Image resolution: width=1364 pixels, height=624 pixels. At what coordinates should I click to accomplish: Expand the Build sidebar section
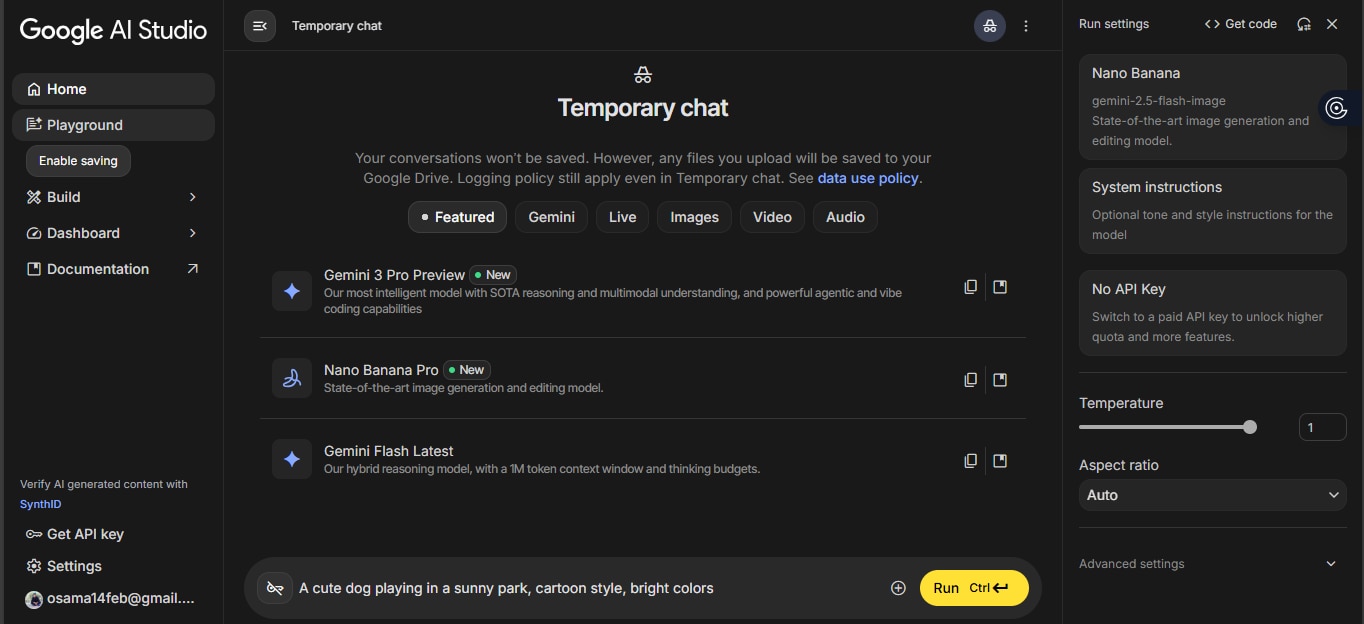pyautogui.click(x=193, y=197)
